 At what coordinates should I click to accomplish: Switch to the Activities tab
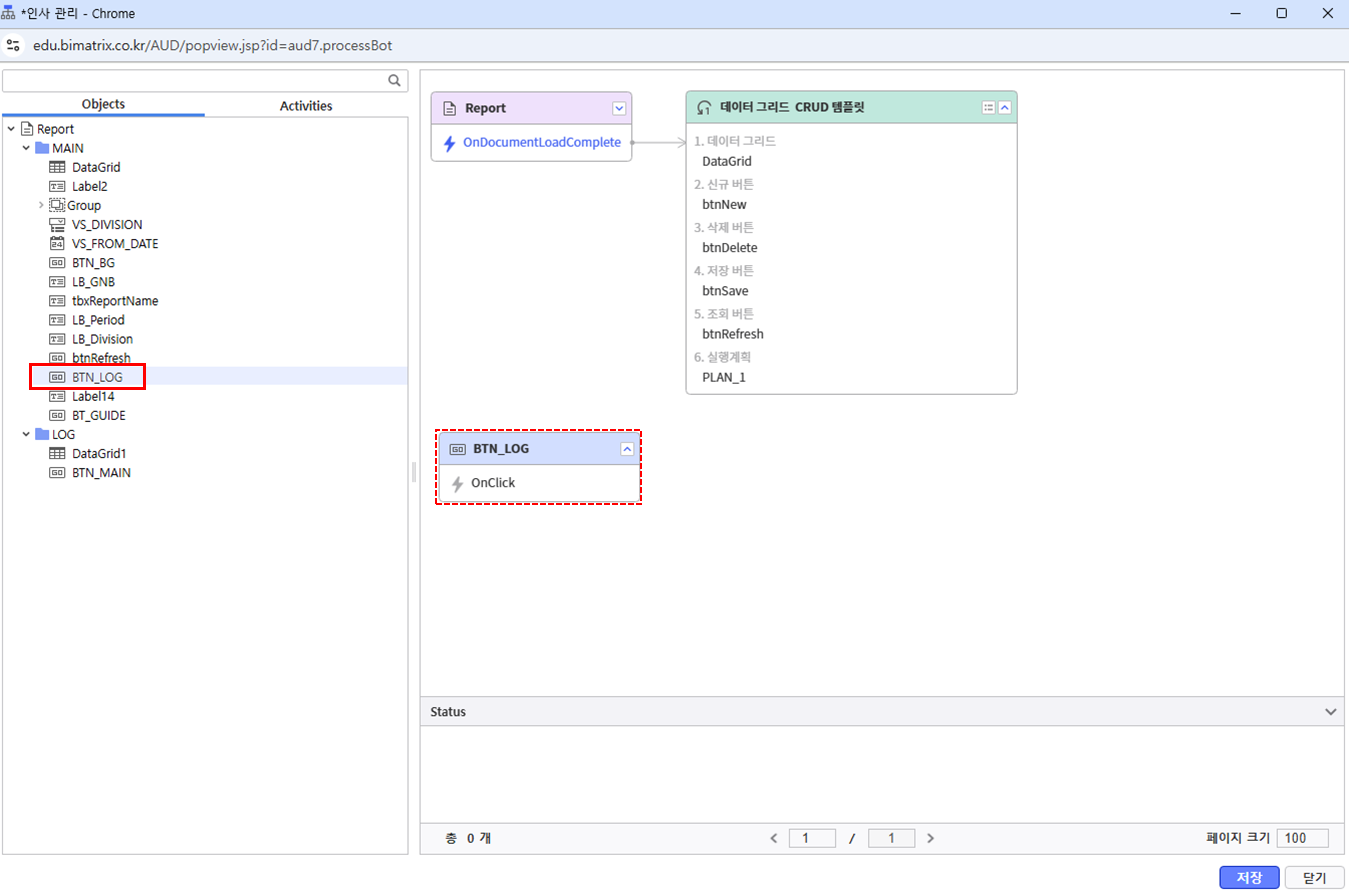306,106
